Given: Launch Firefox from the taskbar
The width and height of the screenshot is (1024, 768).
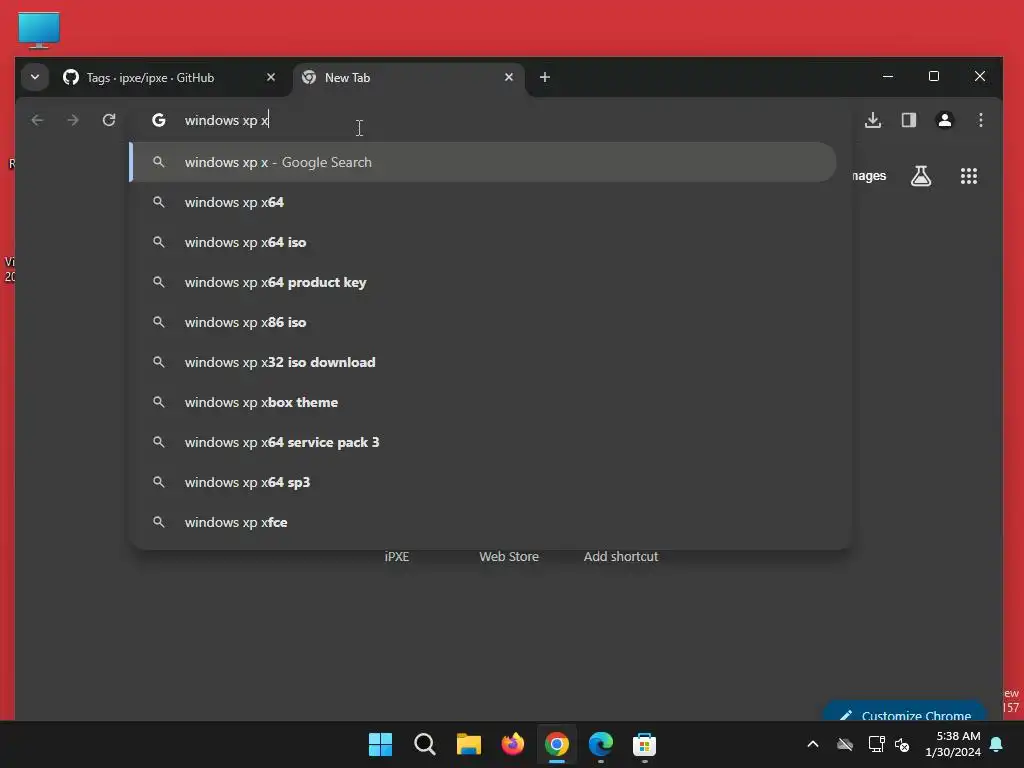Looking at the screenshot, I should pos(513,744).
